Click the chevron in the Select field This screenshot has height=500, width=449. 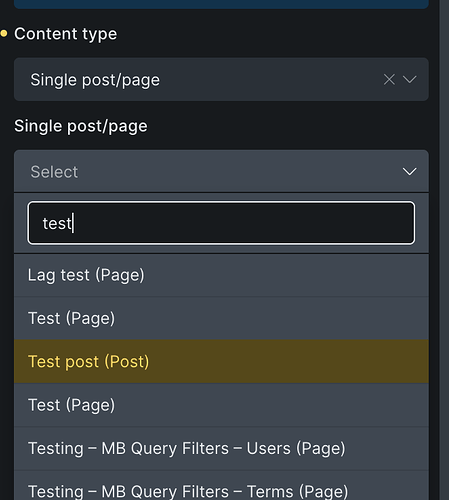tap(409, 172)
